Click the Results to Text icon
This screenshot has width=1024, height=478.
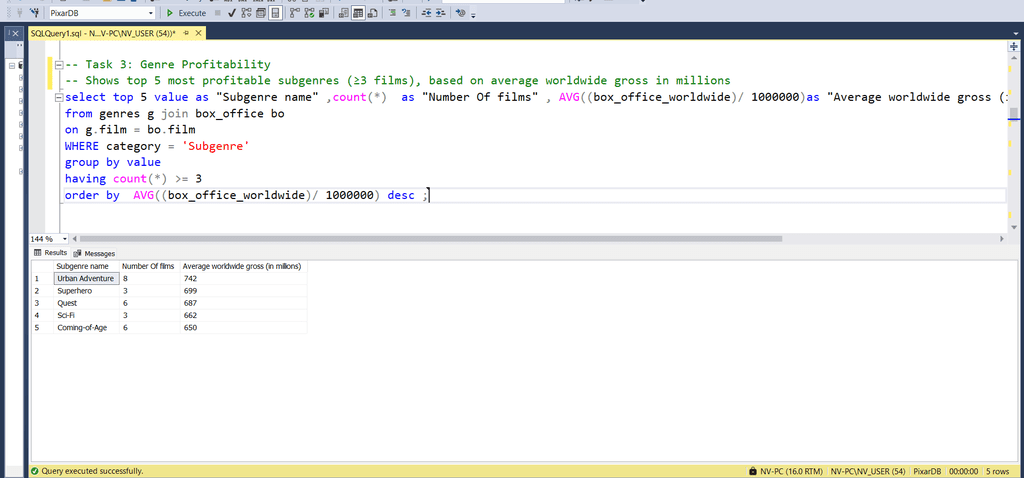[x=344, y=13]
